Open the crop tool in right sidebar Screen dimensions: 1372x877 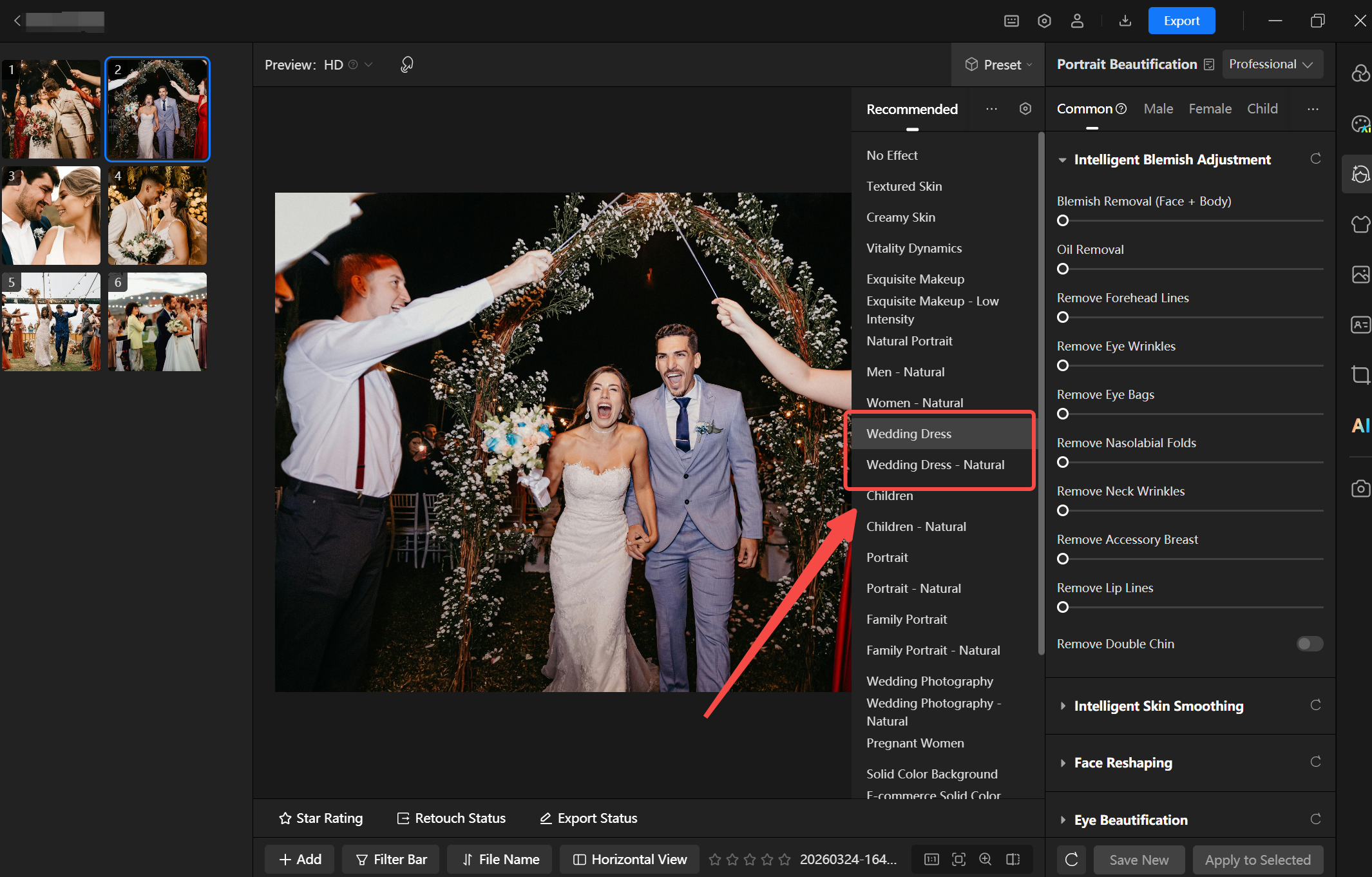1360,374
